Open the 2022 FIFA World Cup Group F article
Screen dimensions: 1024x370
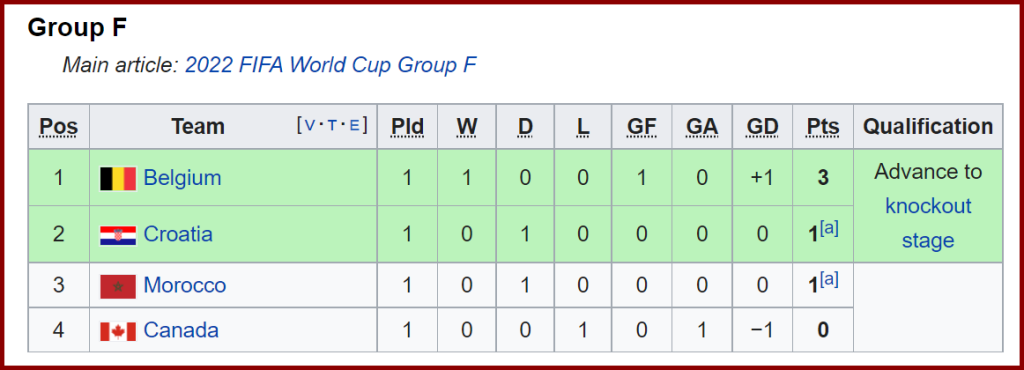tap(331, 65)
